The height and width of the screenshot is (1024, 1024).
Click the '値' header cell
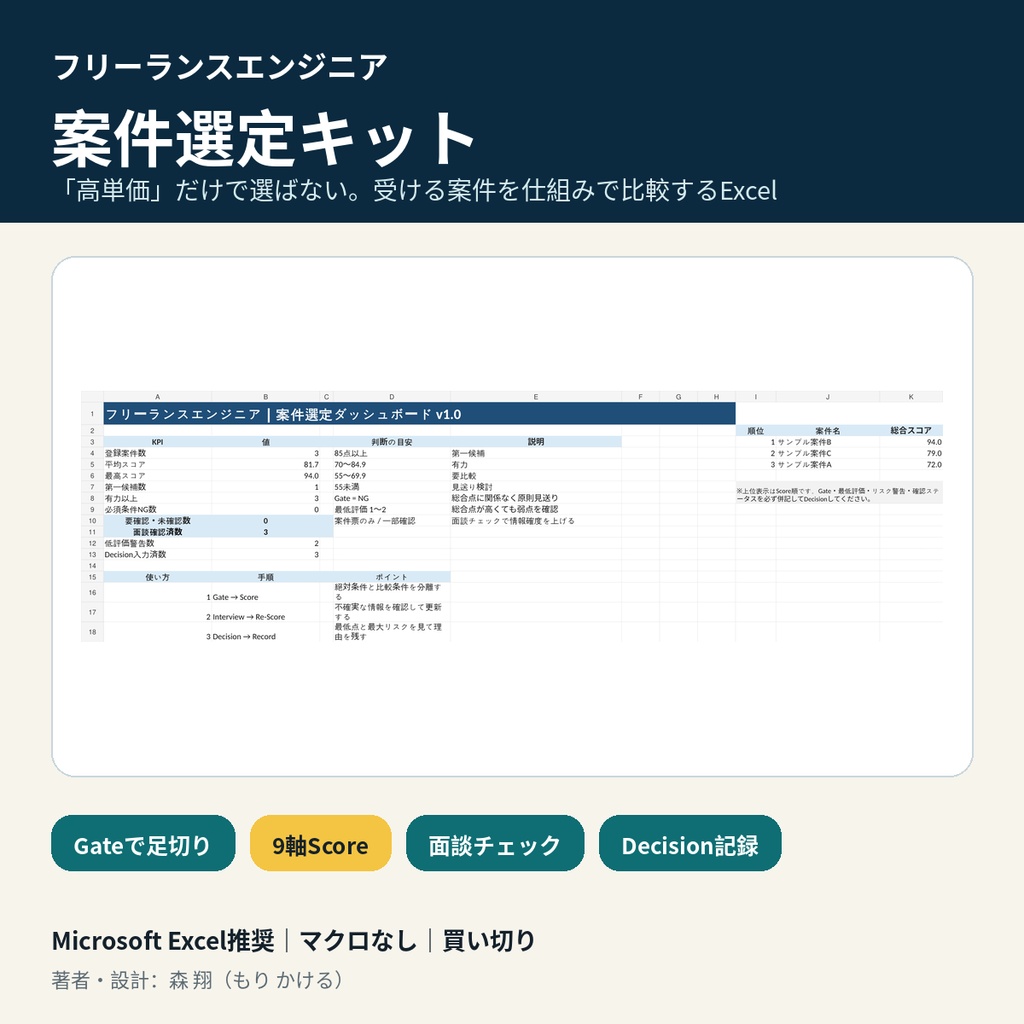(x=266, y=442)
